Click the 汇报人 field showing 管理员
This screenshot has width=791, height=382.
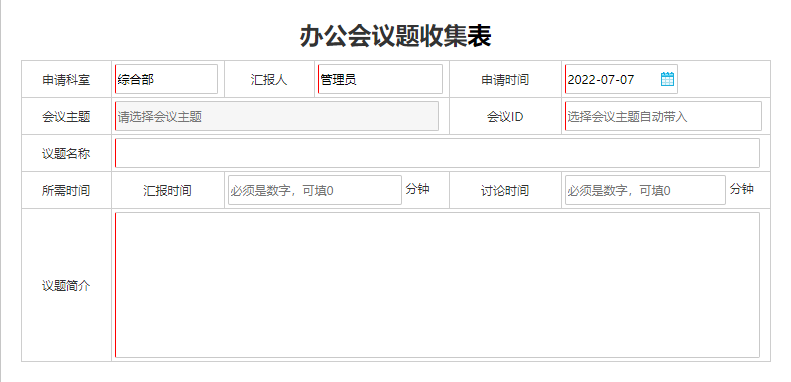tap(380, 79)
